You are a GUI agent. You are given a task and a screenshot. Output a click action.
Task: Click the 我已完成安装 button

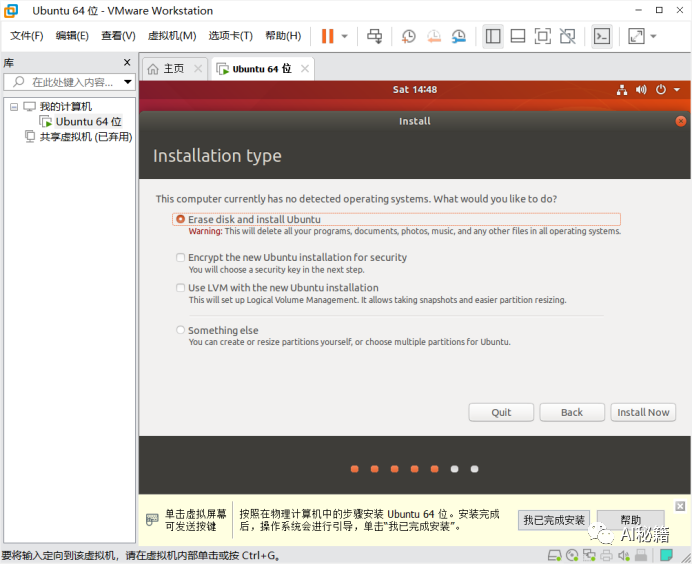coord(554,520)
